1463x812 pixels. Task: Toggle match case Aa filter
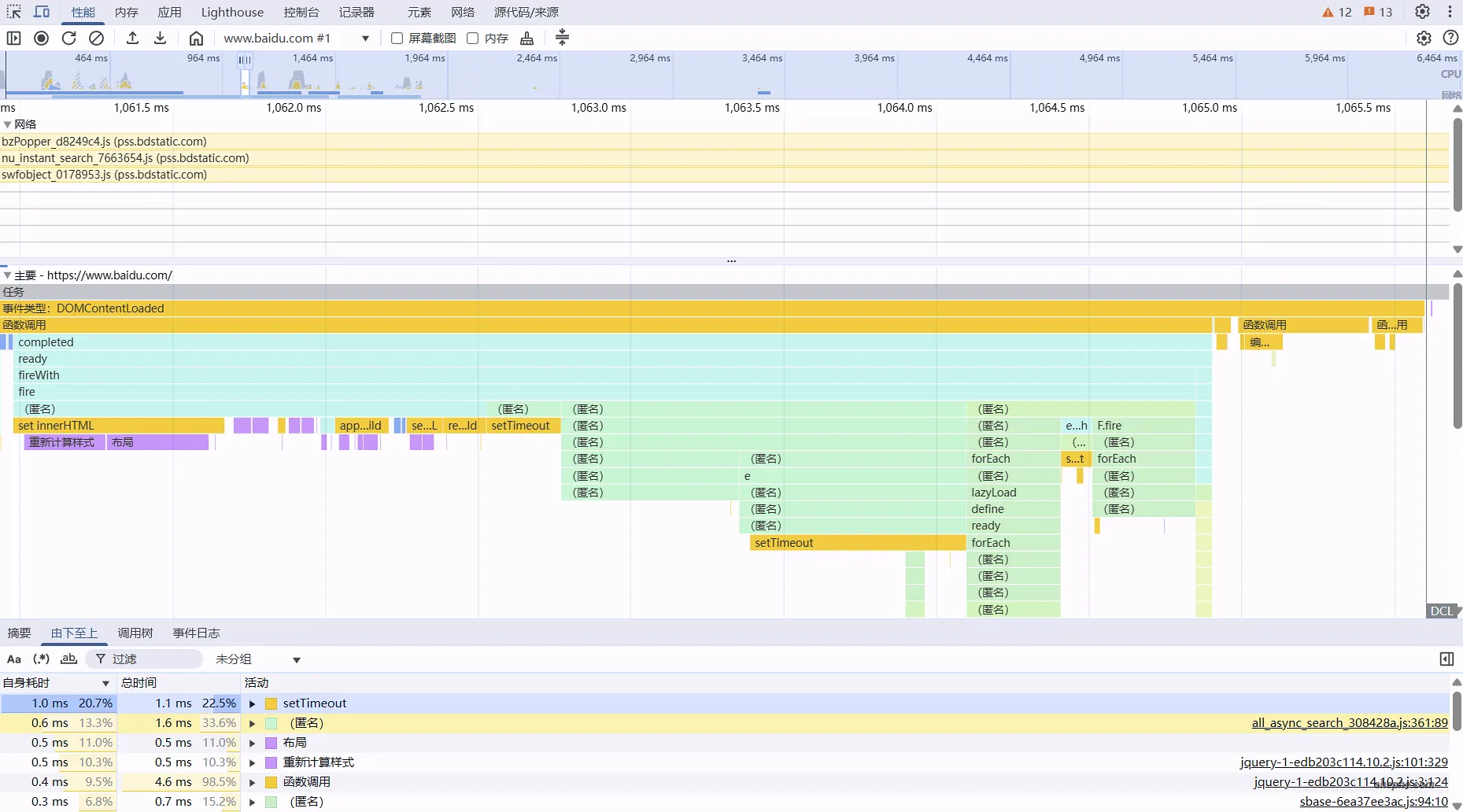tap(14, 659)
